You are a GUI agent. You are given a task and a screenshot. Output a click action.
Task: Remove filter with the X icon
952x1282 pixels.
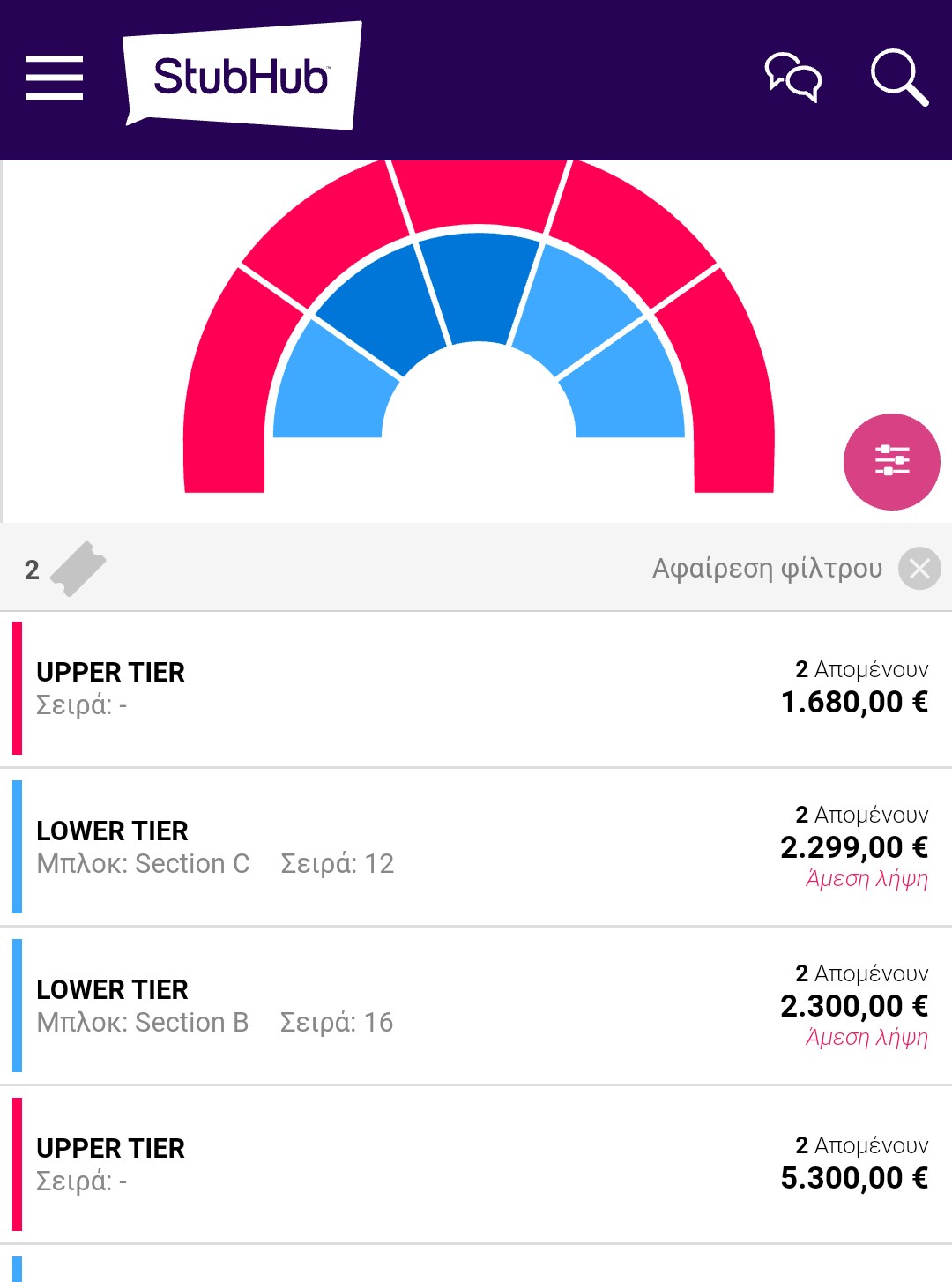(919, 569)
